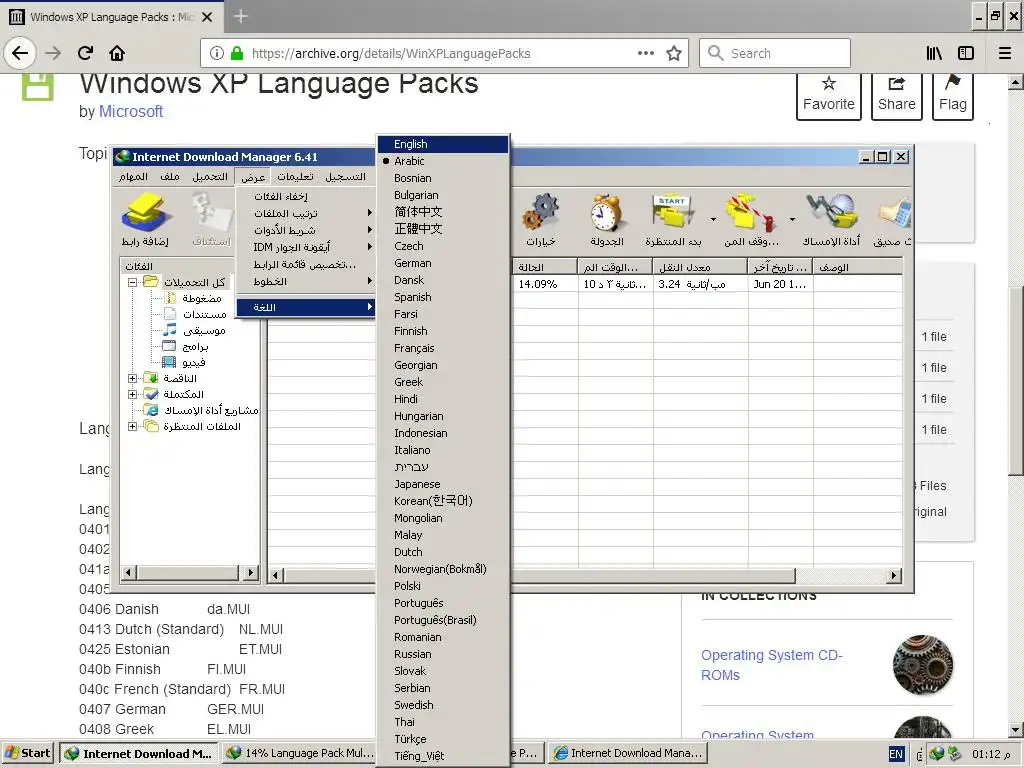Open the page actions three-dot menu
1024x768 pixels.
[646, 54]
